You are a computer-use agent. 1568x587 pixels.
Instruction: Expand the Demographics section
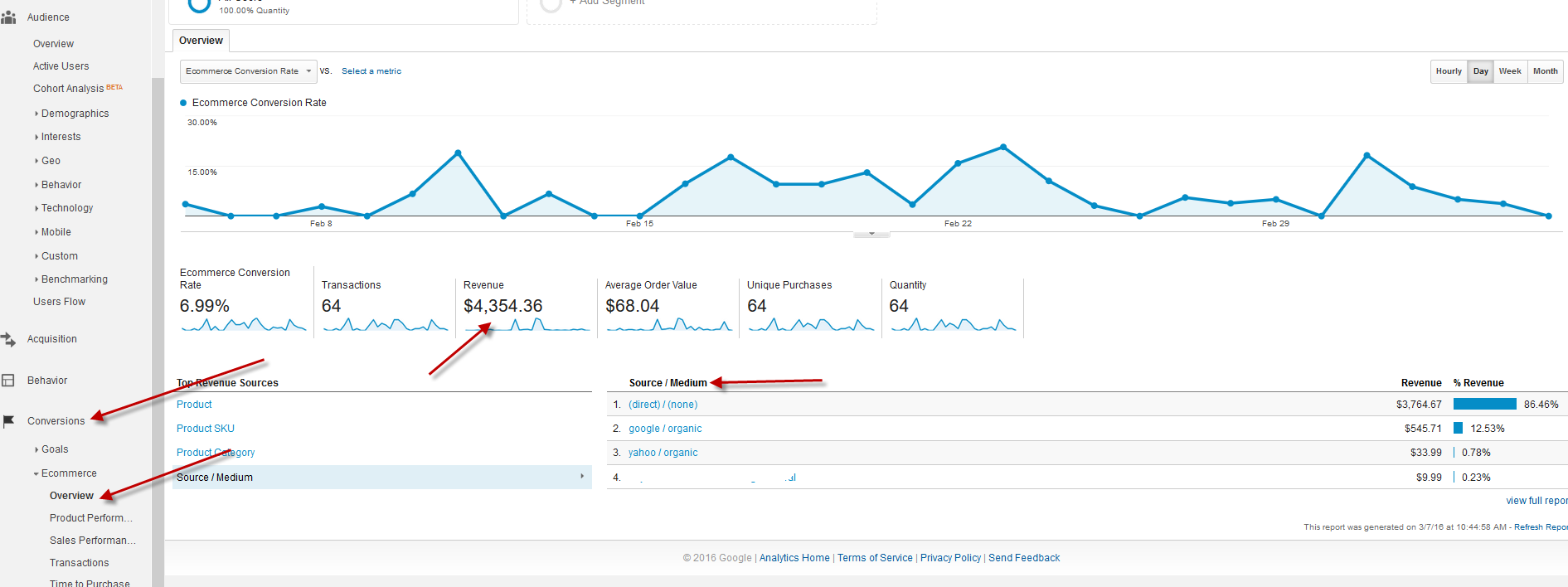(x=75, y=114)
